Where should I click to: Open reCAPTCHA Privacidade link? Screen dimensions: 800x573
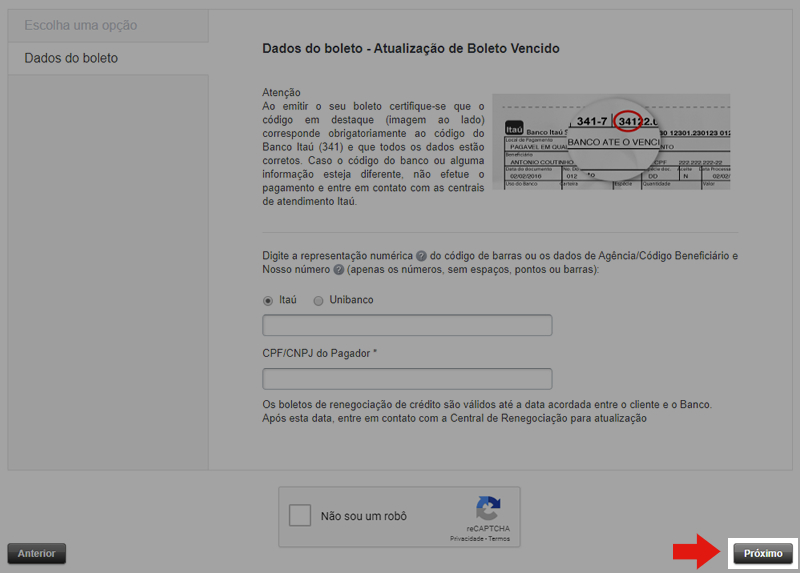pos(466,539)
